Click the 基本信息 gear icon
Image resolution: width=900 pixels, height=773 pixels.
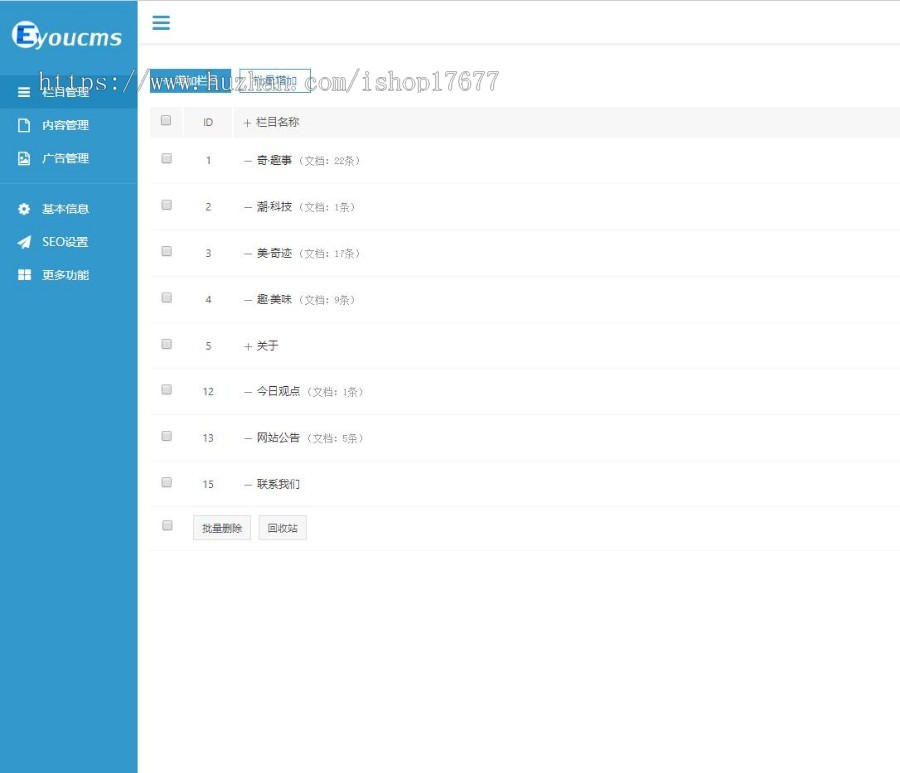tap(24, 209)
